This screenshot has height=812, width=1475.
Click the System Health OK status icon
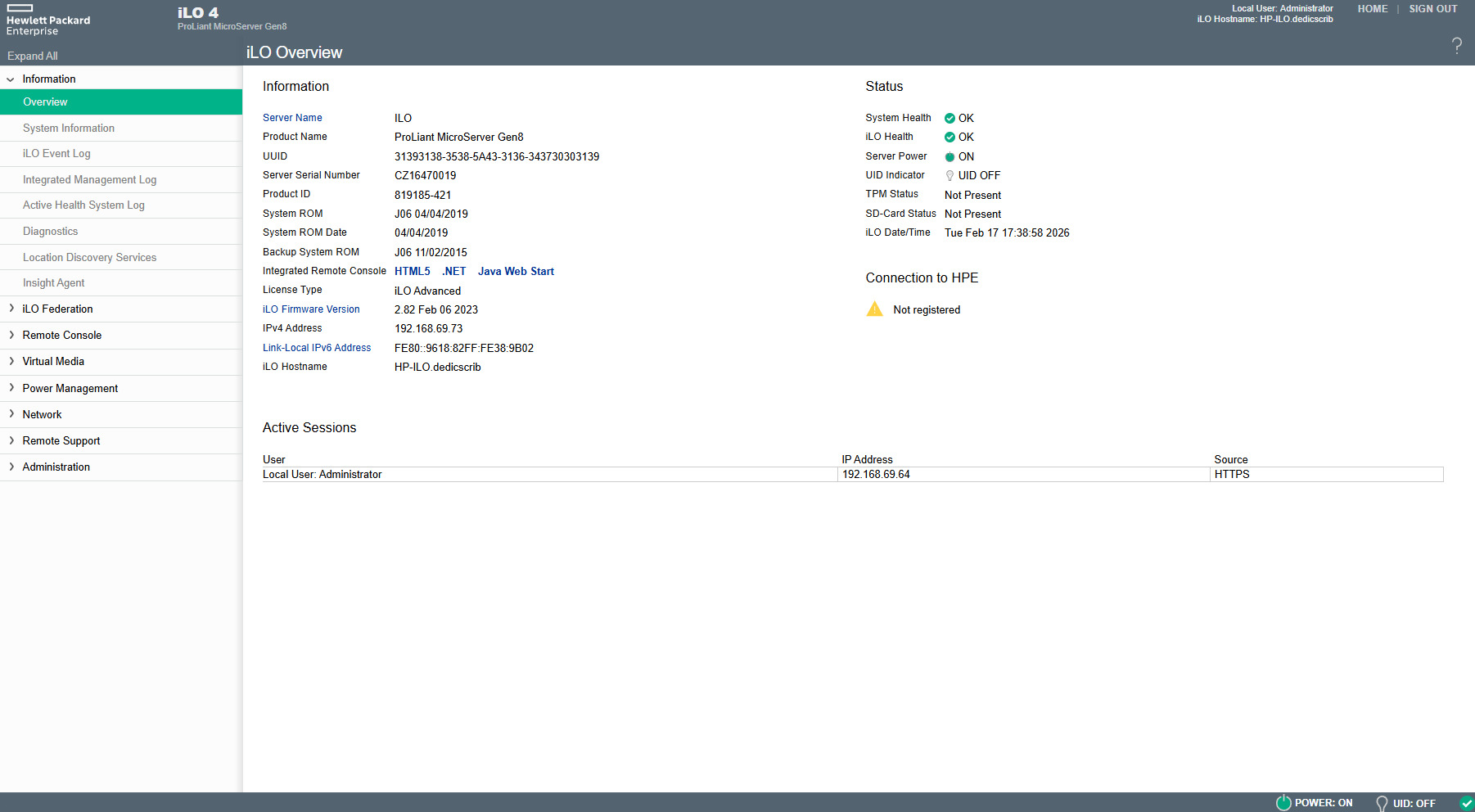(950, 119)
